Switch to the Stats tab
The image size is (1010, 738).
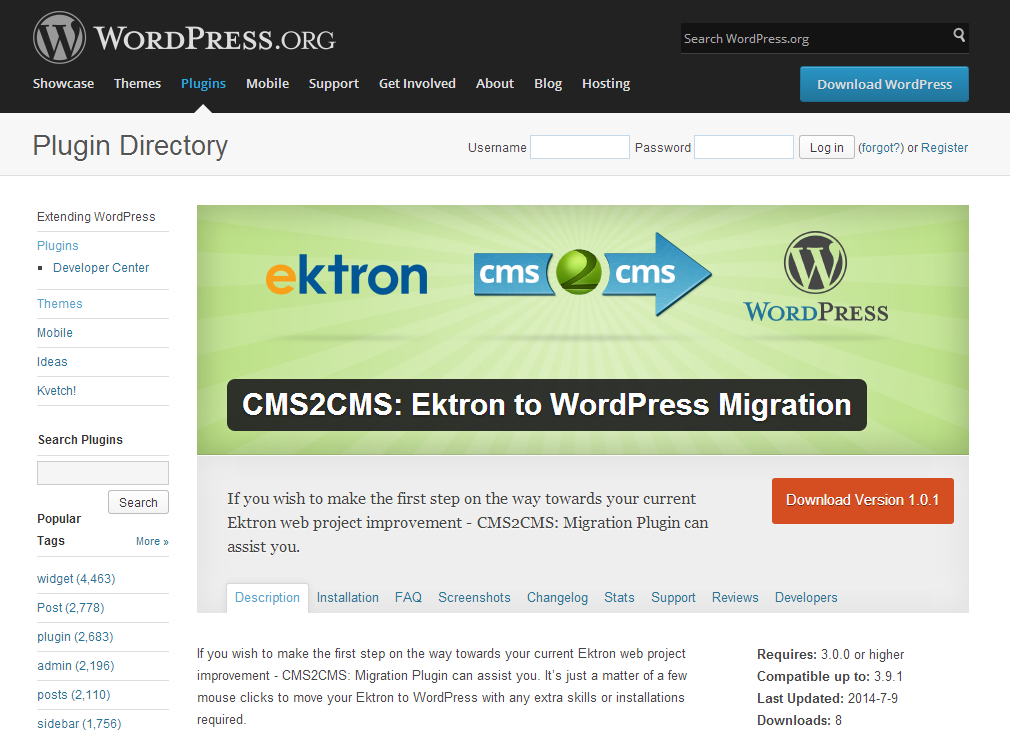click(620, 598)
